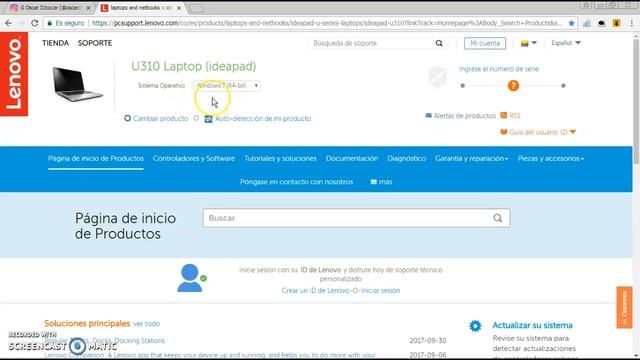
Task: Click in the Búsqueda de soporte field
Action: point(372,43)
